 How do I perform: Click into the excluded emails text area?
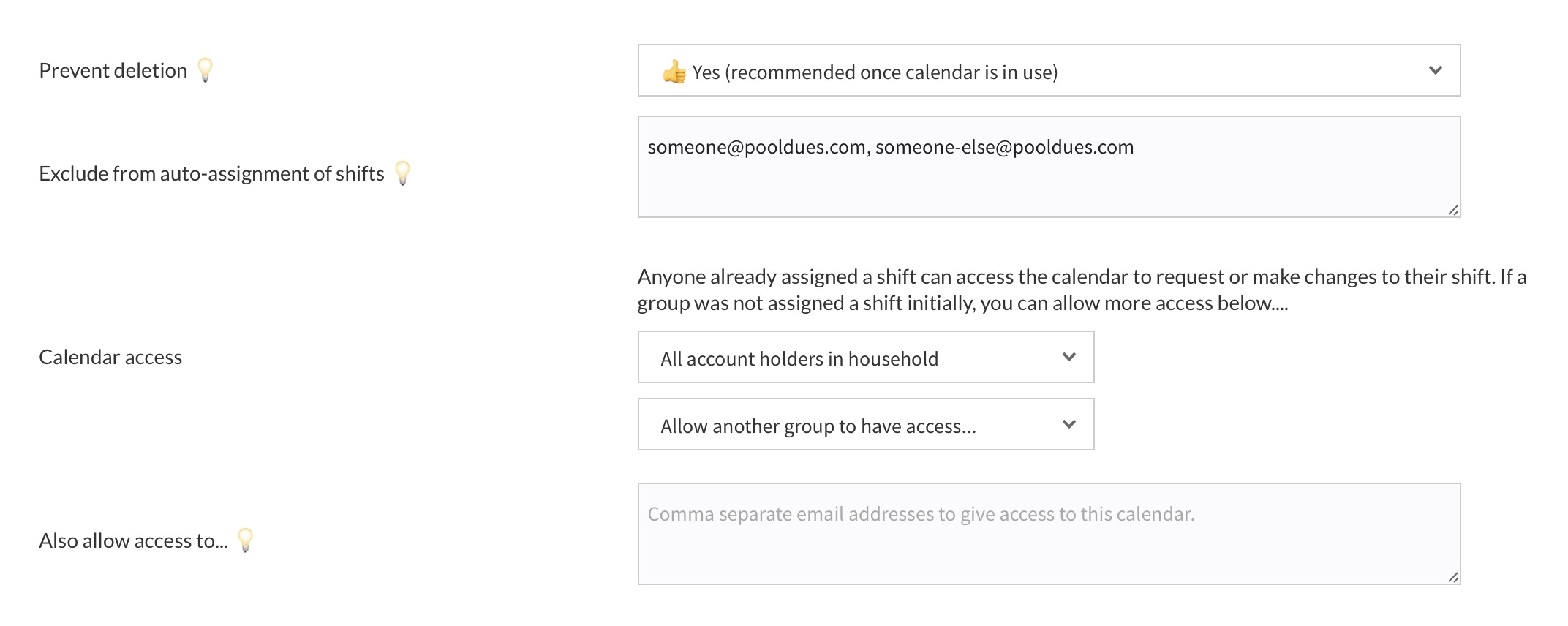click(x=1048, y=183)
